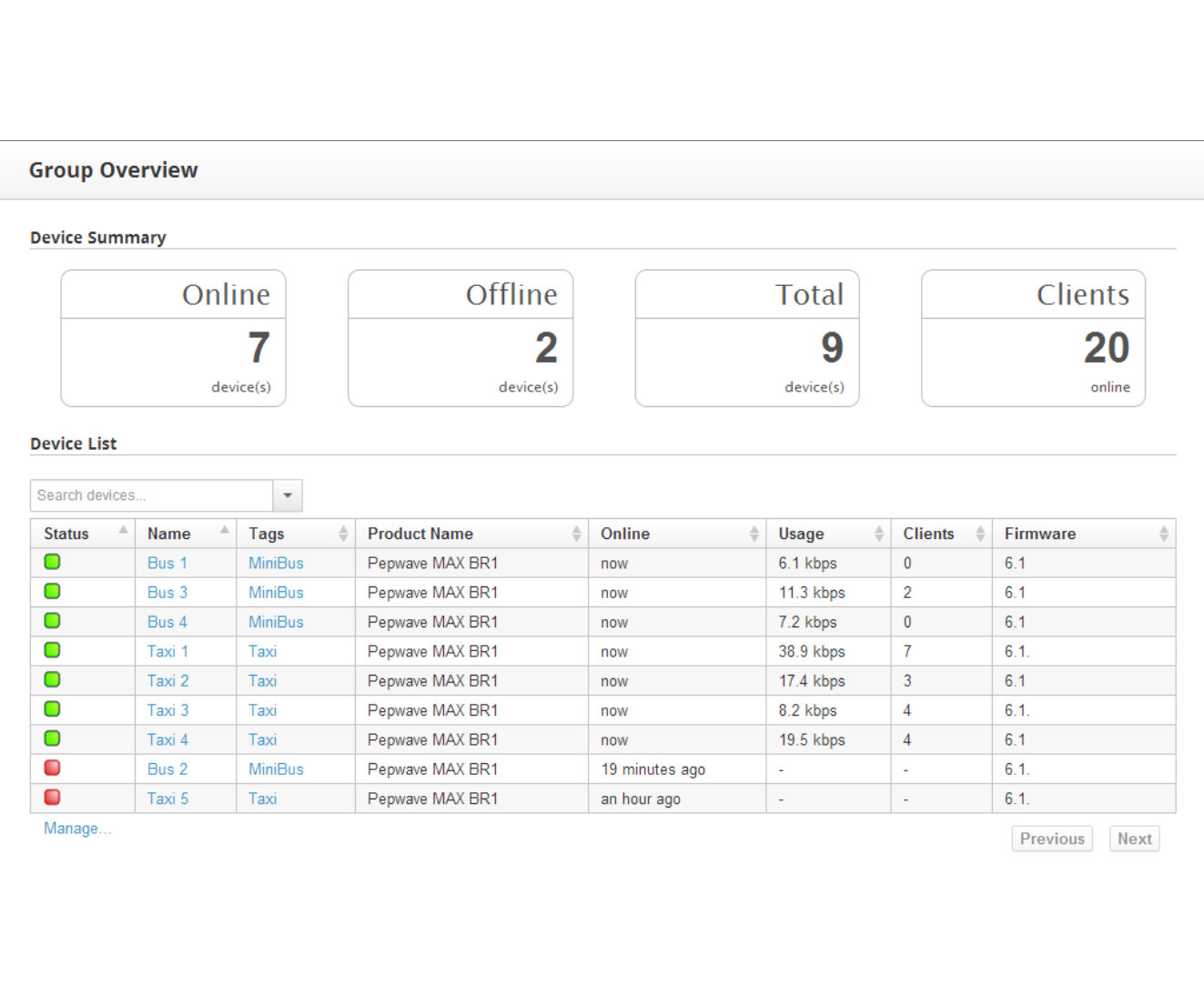Click the 'an hour ago' online value

pyautogui.click(x=641, y=799)
